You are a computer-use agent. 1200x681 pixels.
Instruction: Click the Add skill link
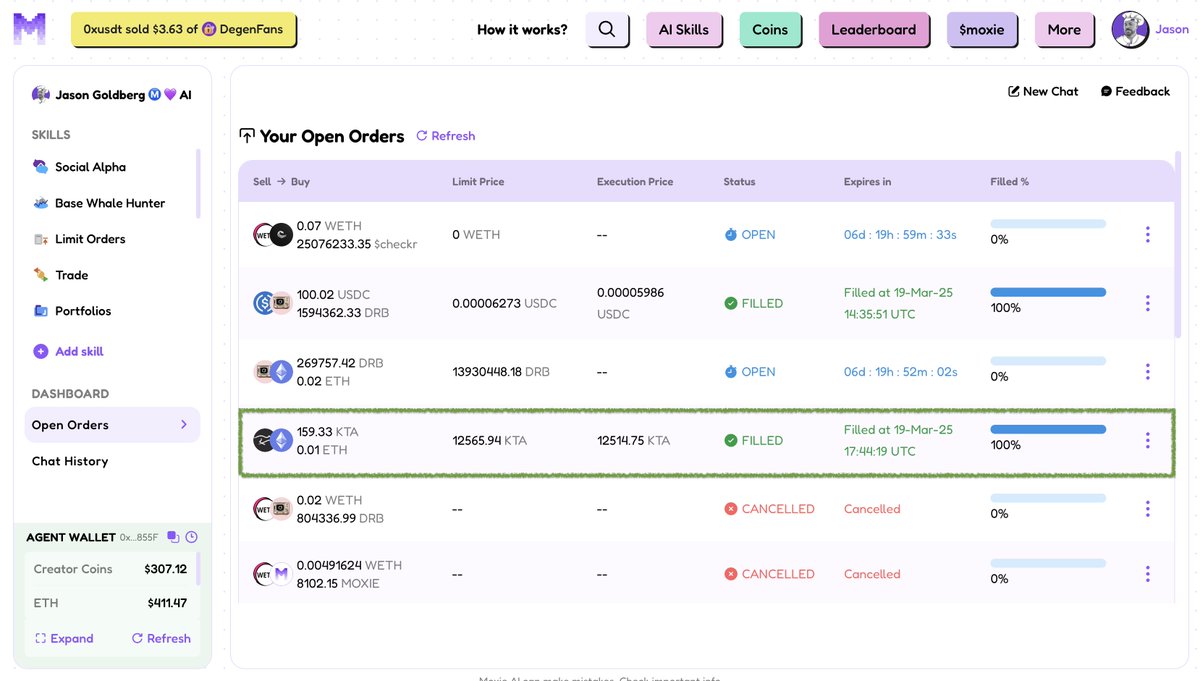point(69,351)
